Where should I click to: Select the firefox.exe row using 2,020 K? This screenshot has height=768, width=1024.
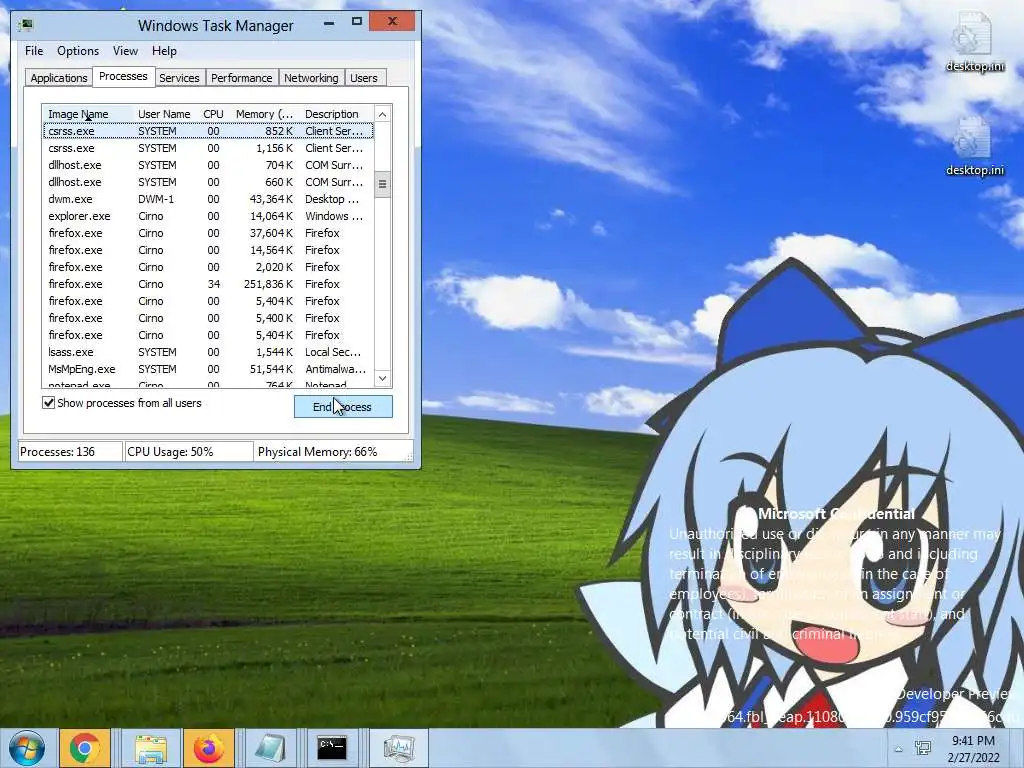click(x=208, y=266)
